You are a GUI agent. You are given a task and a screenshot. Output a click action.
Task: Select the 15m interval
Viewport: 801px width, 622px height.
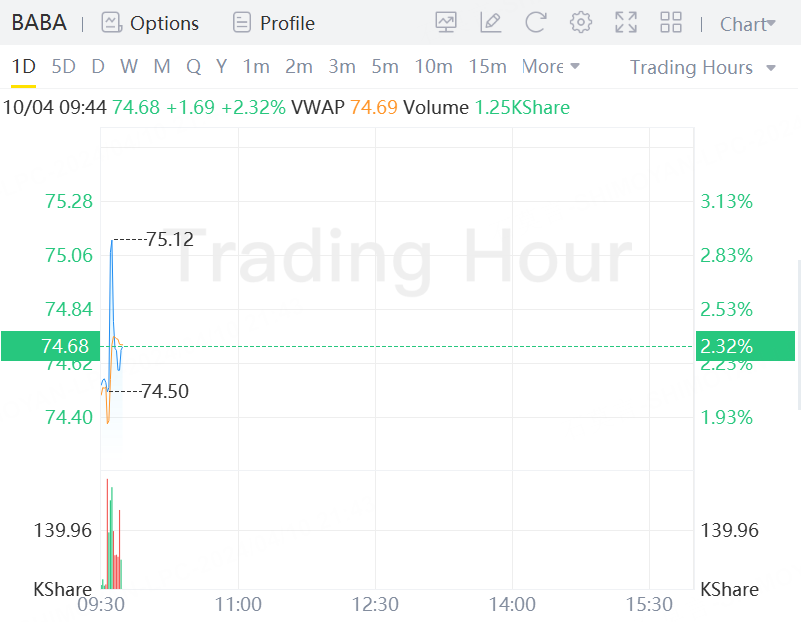click(x=487, y=66)
